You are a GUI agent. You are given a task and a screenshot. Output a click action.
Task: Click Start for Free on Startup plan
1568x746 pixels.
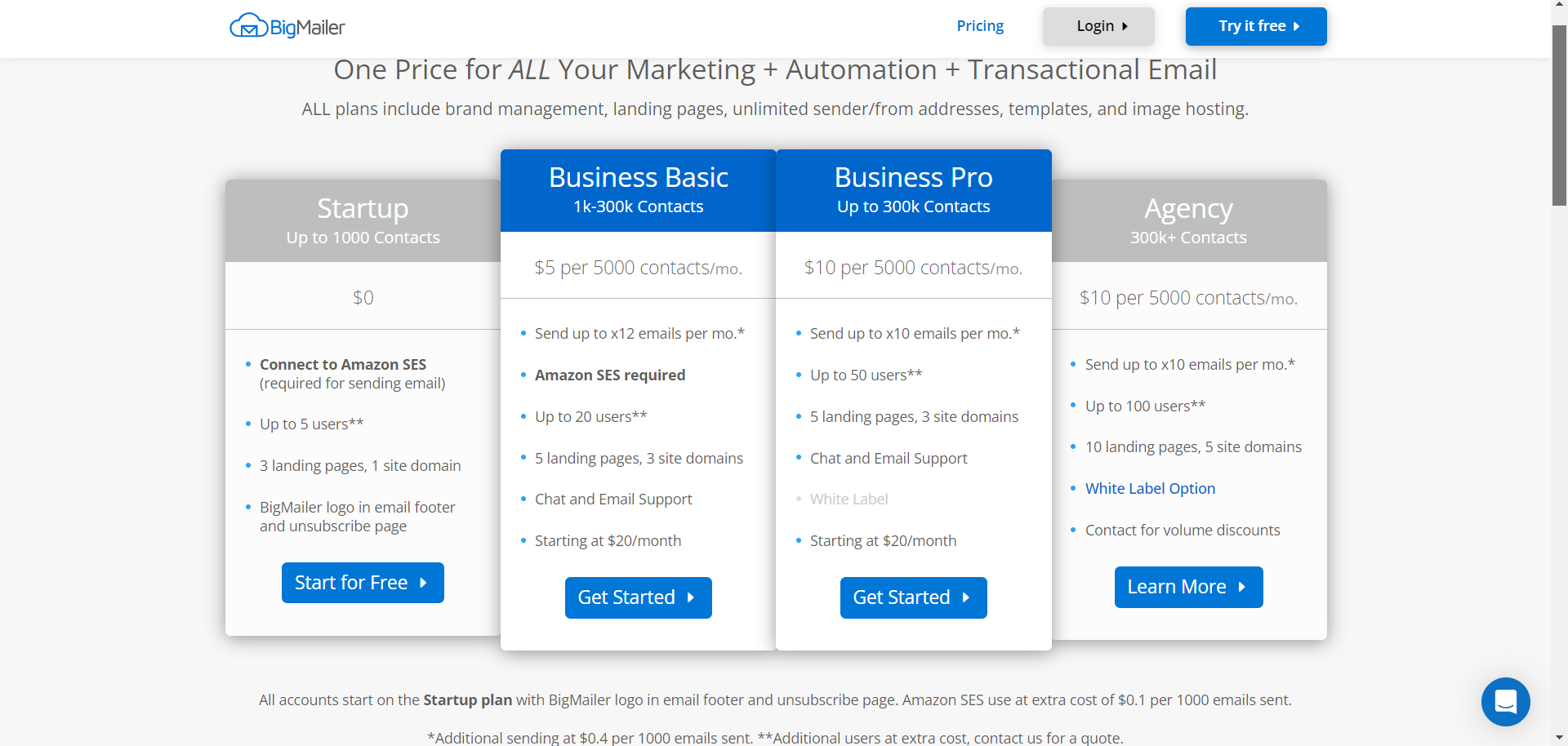(363, 583)
